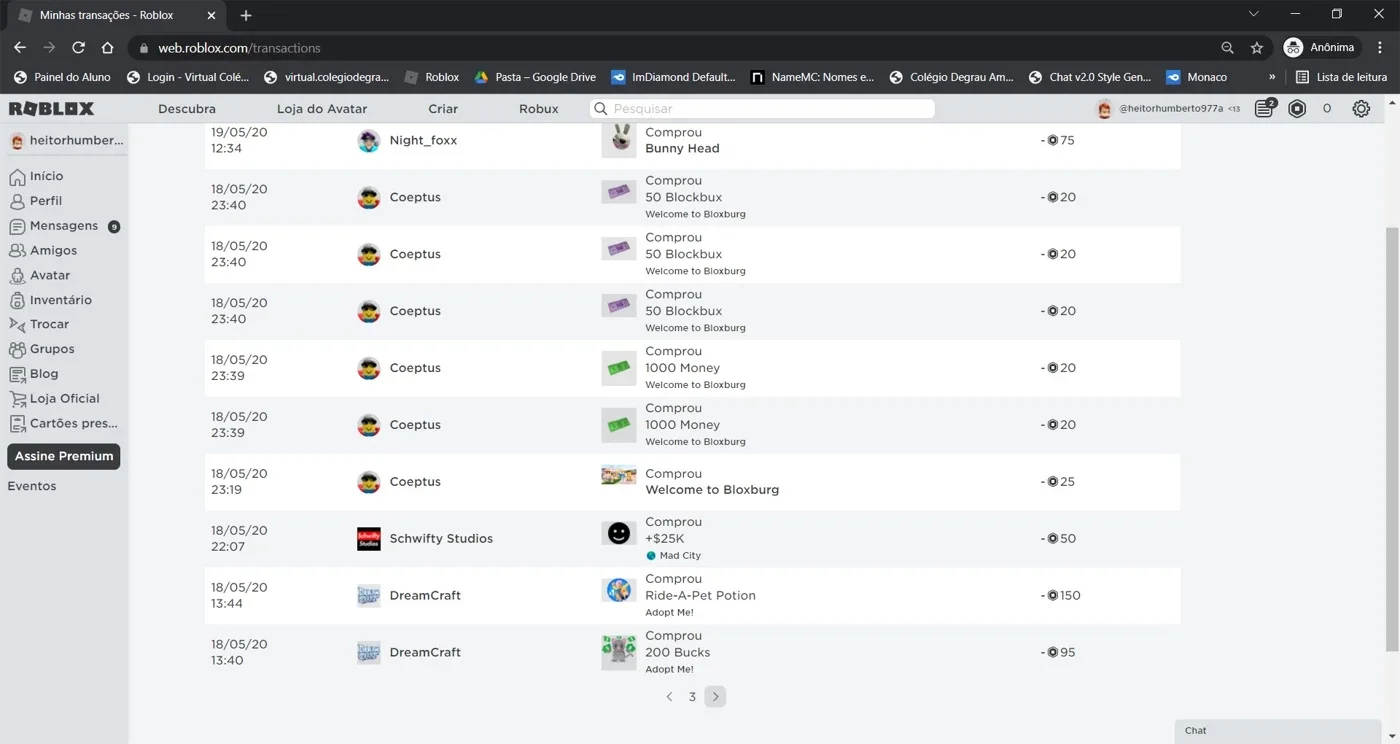The width and height of the screenshot is (1400, 744).
Task: Open Loja do Avatar menu
Action: tap(322, 109)
